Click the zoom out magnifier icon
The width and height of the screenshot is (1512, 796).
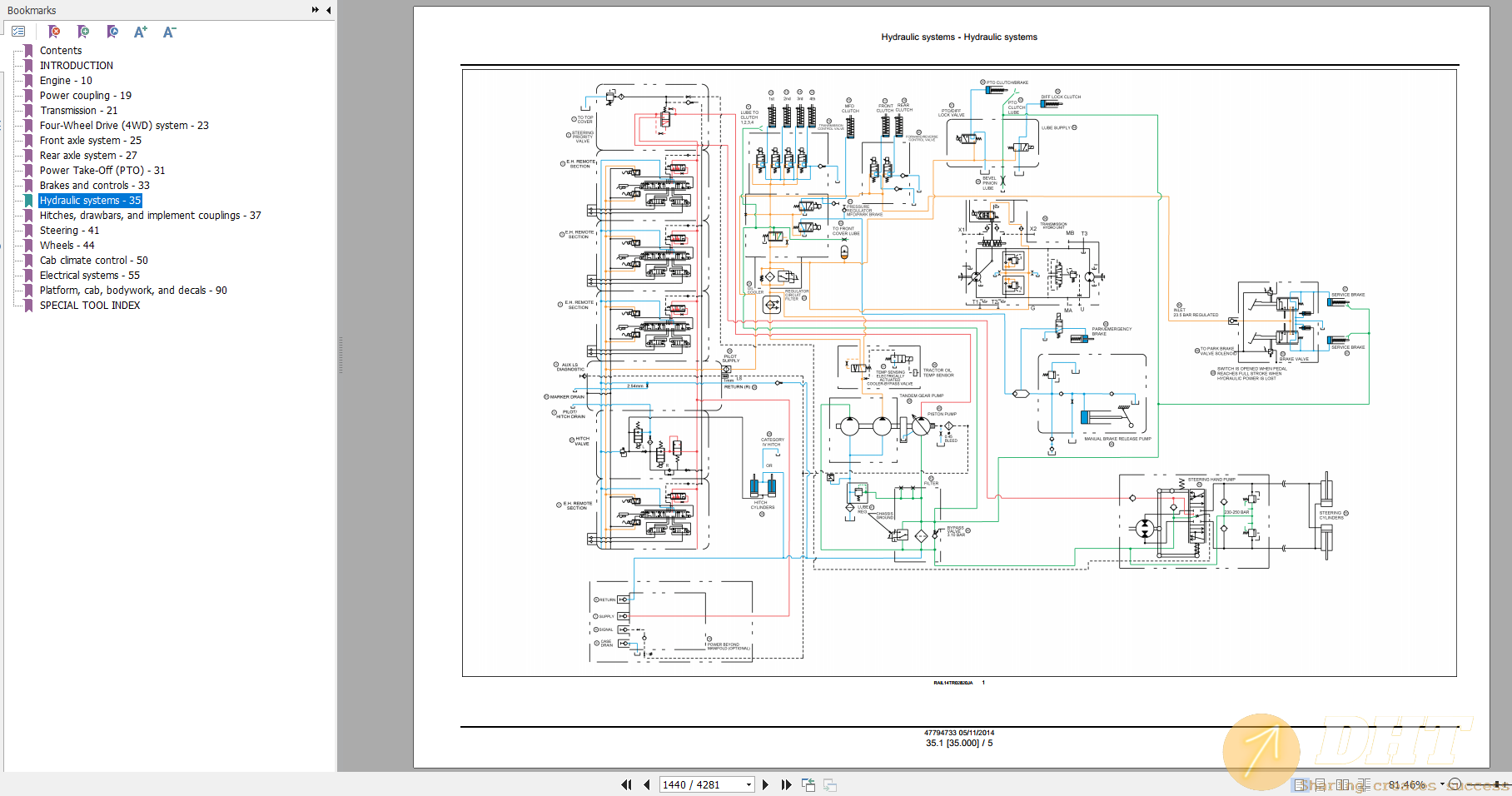(1456, 784)
